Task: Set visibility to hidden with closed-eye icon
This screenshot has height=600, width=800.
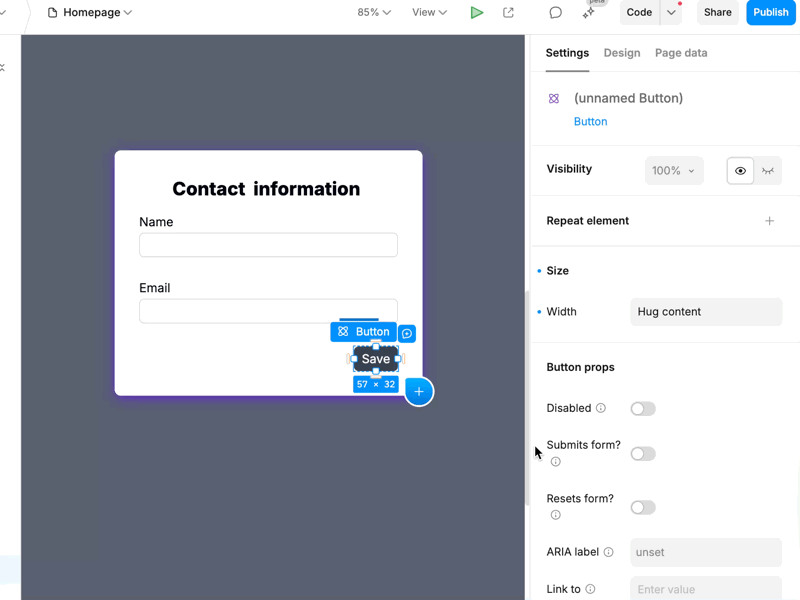Action: (x=768, y=171)
